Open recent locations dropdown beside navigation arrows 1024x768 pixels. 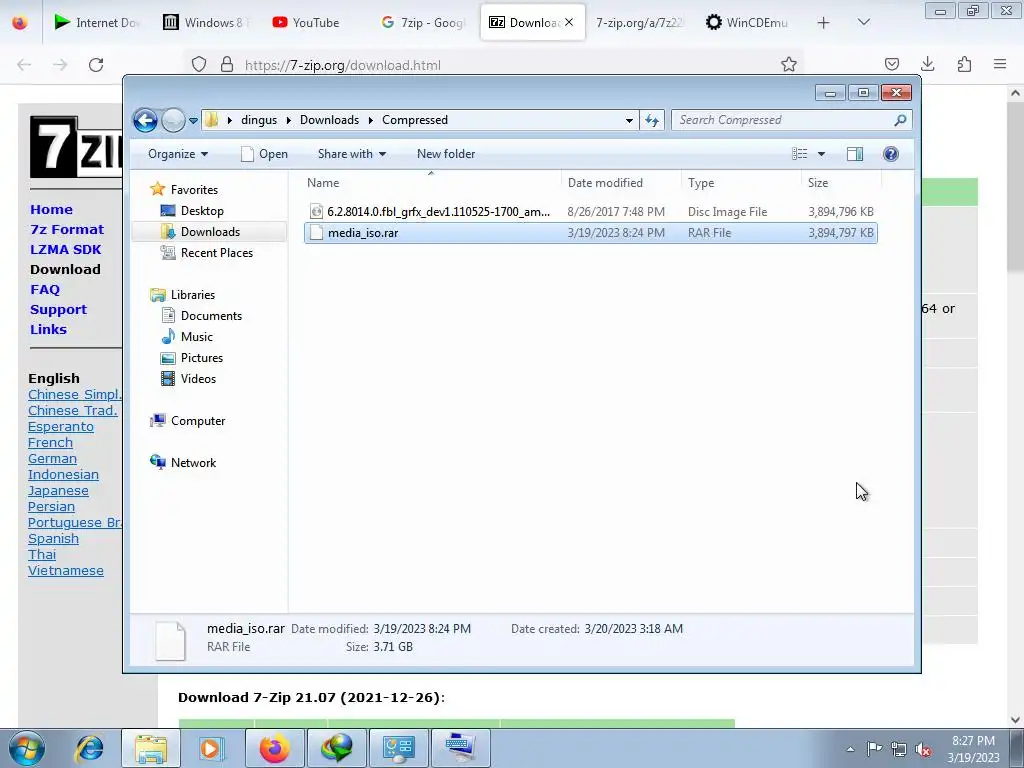[193, 121]
